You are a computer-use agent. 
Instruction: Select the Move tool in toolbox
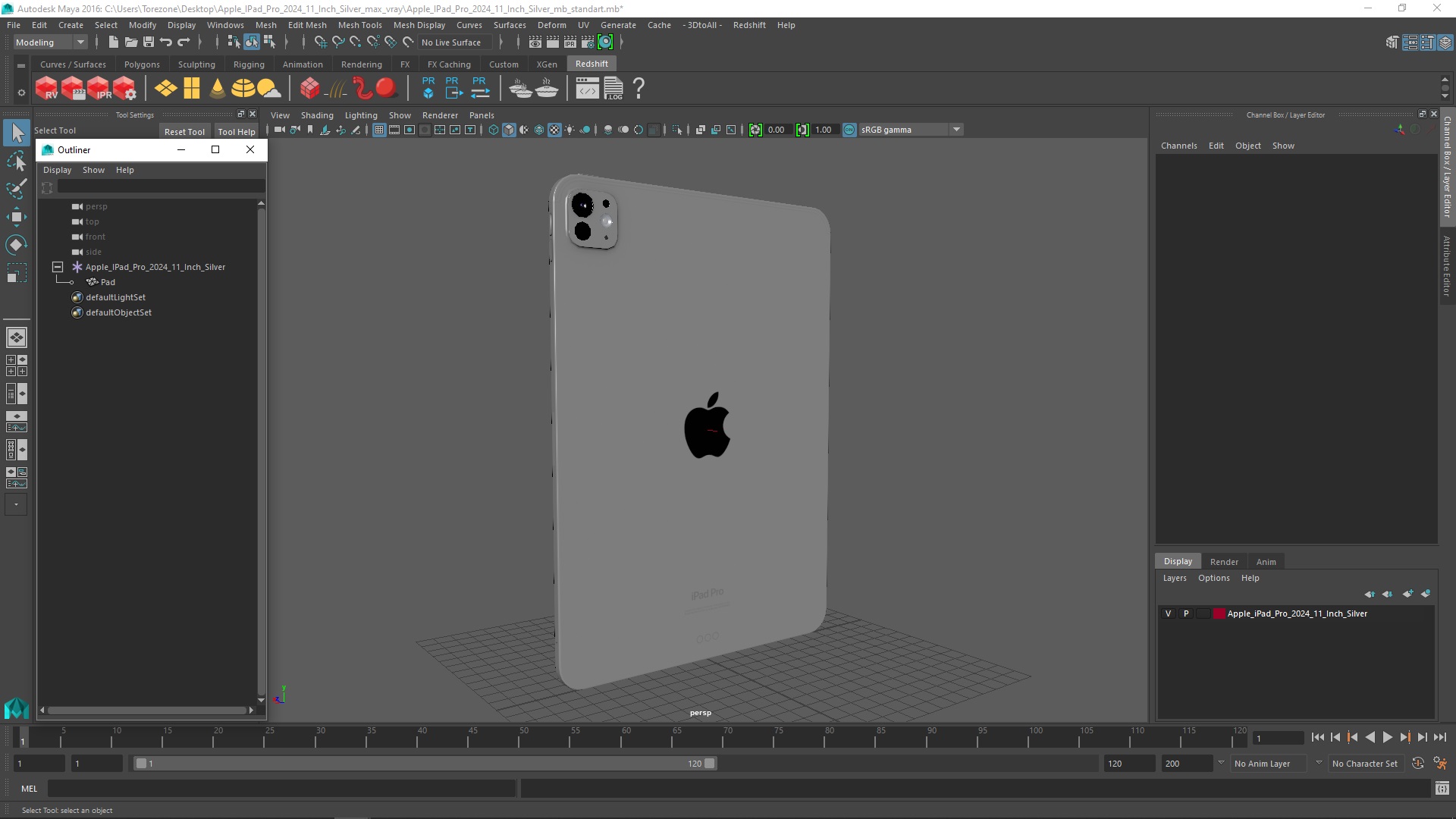(x=16, y=217)
